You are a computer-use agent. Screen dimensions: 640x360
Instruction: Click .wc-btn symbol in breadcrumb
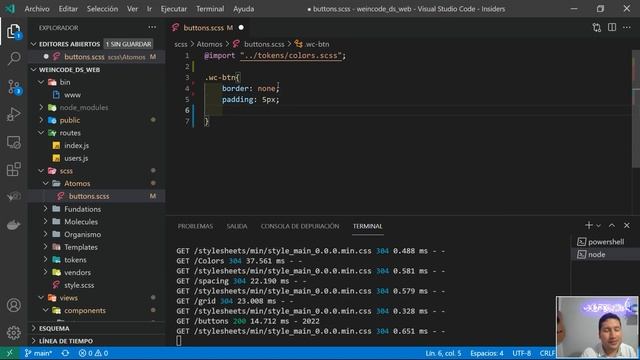(x=312, y=44)
